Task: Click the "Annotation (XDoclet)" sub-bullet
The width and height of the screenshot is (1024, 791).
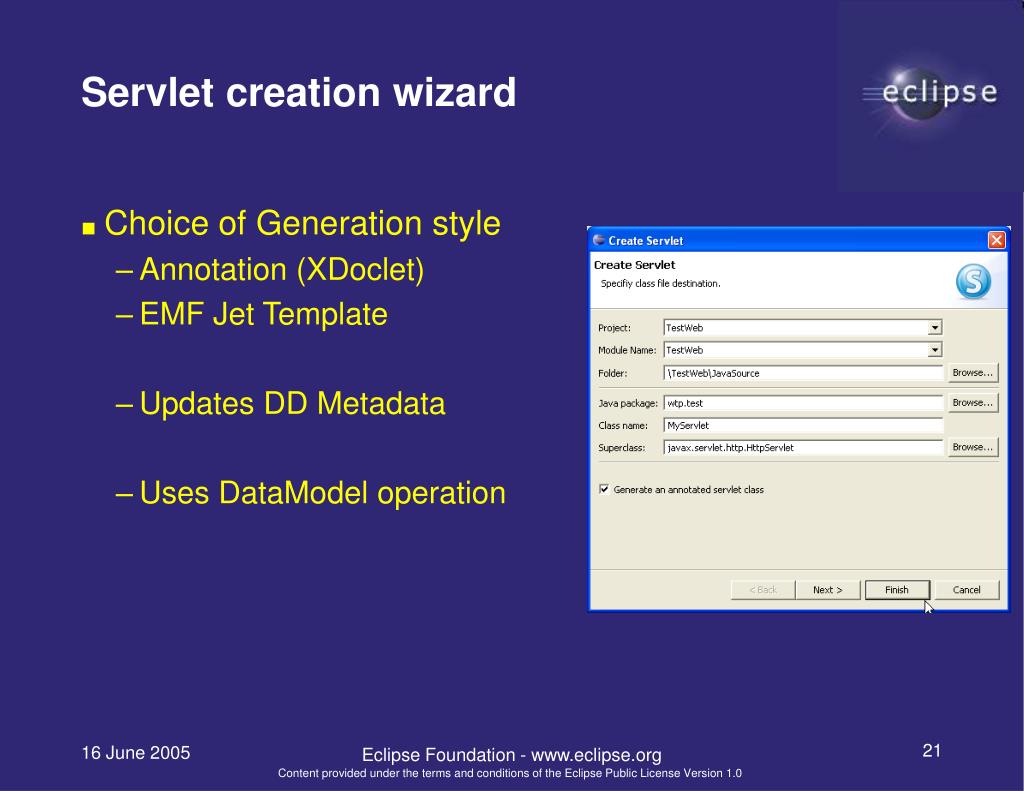Action: (281, 270)
